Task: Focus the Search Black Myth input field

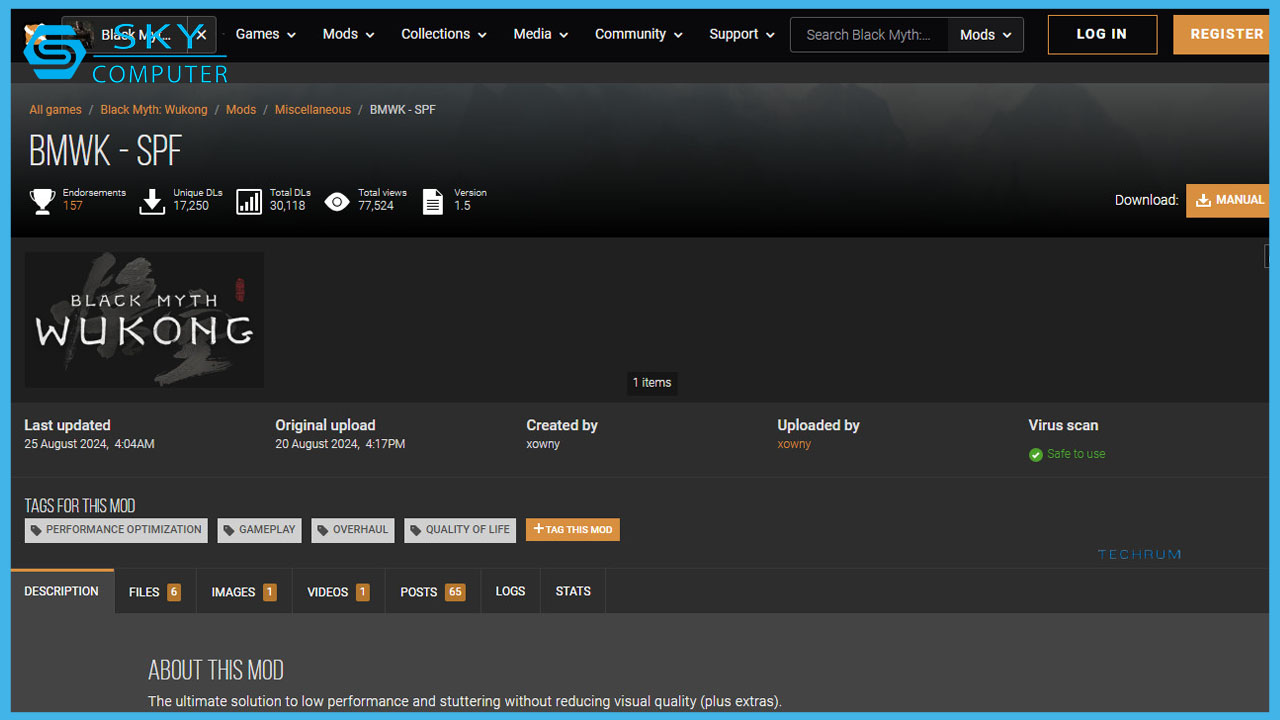Action: click(869, 35)
